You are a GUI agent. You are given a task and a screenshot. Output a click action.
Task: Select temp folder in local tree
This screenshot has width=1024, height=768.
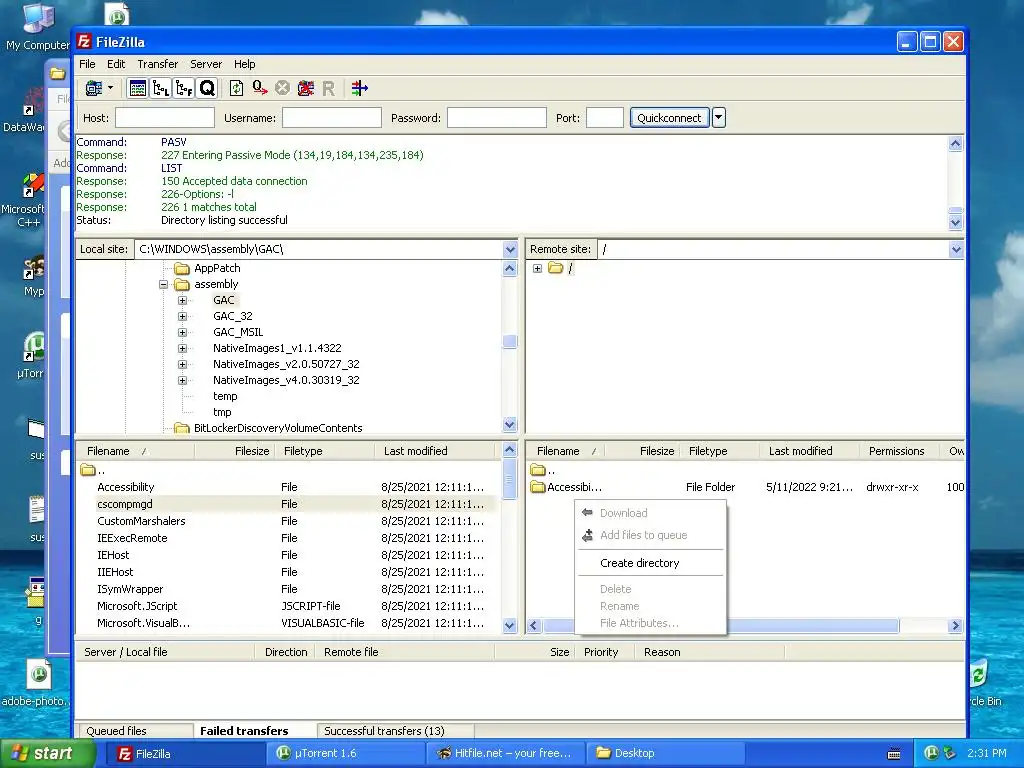click(x=225, y=396)
